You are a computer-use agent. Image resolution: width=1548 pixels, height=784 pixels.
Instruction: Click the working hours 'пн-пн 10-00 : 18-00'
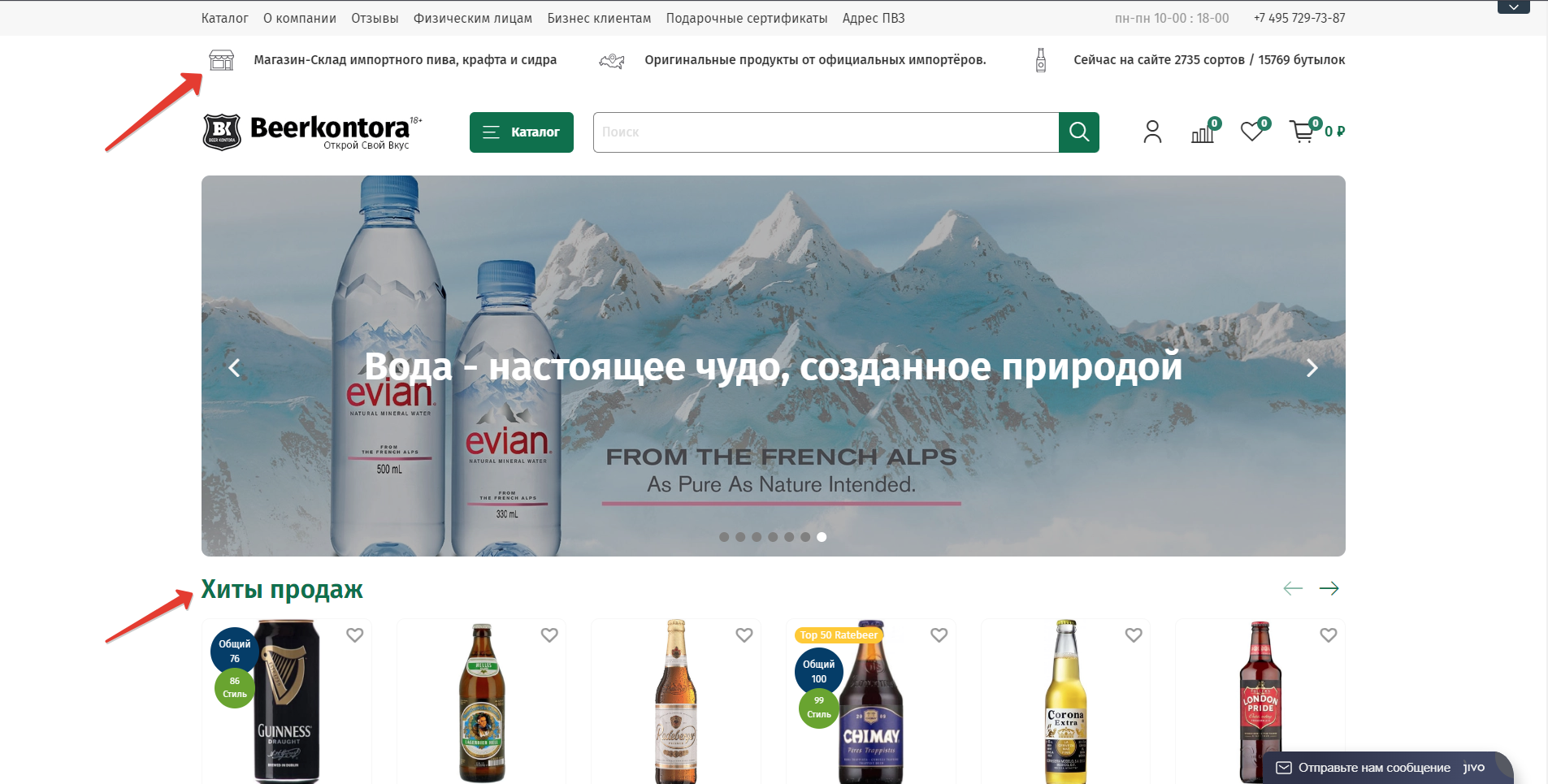coord(1172,18)
